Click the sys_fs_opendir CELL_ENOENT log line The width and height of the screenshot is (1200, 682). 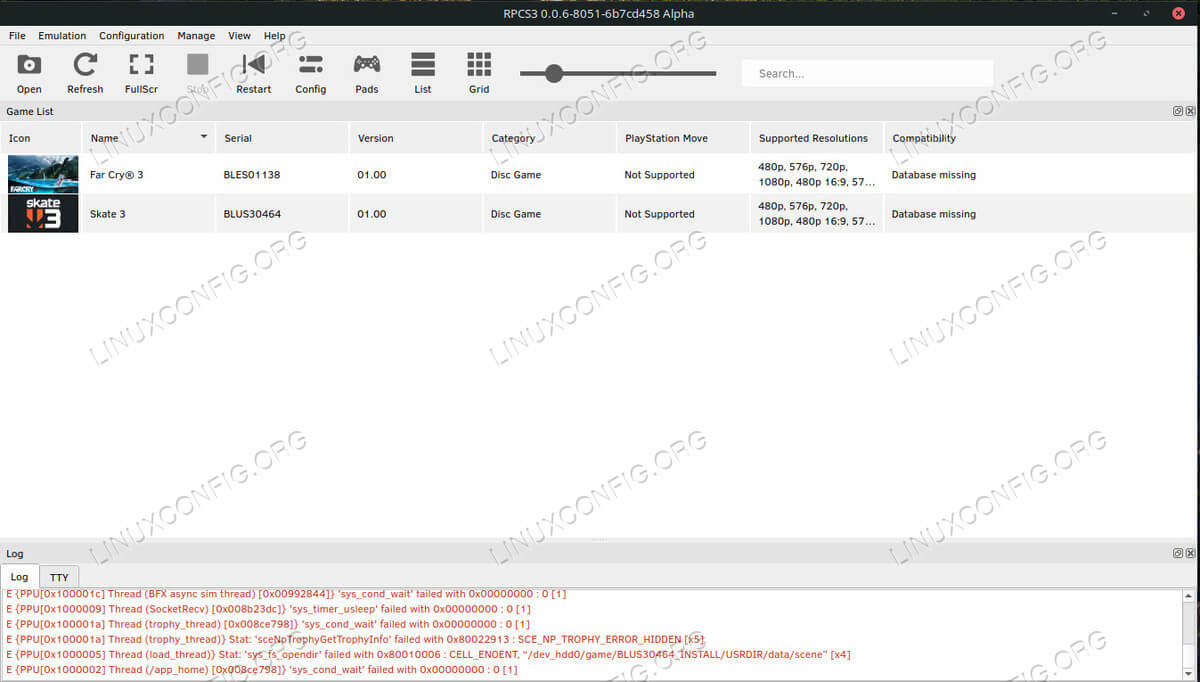pos(430,654)
